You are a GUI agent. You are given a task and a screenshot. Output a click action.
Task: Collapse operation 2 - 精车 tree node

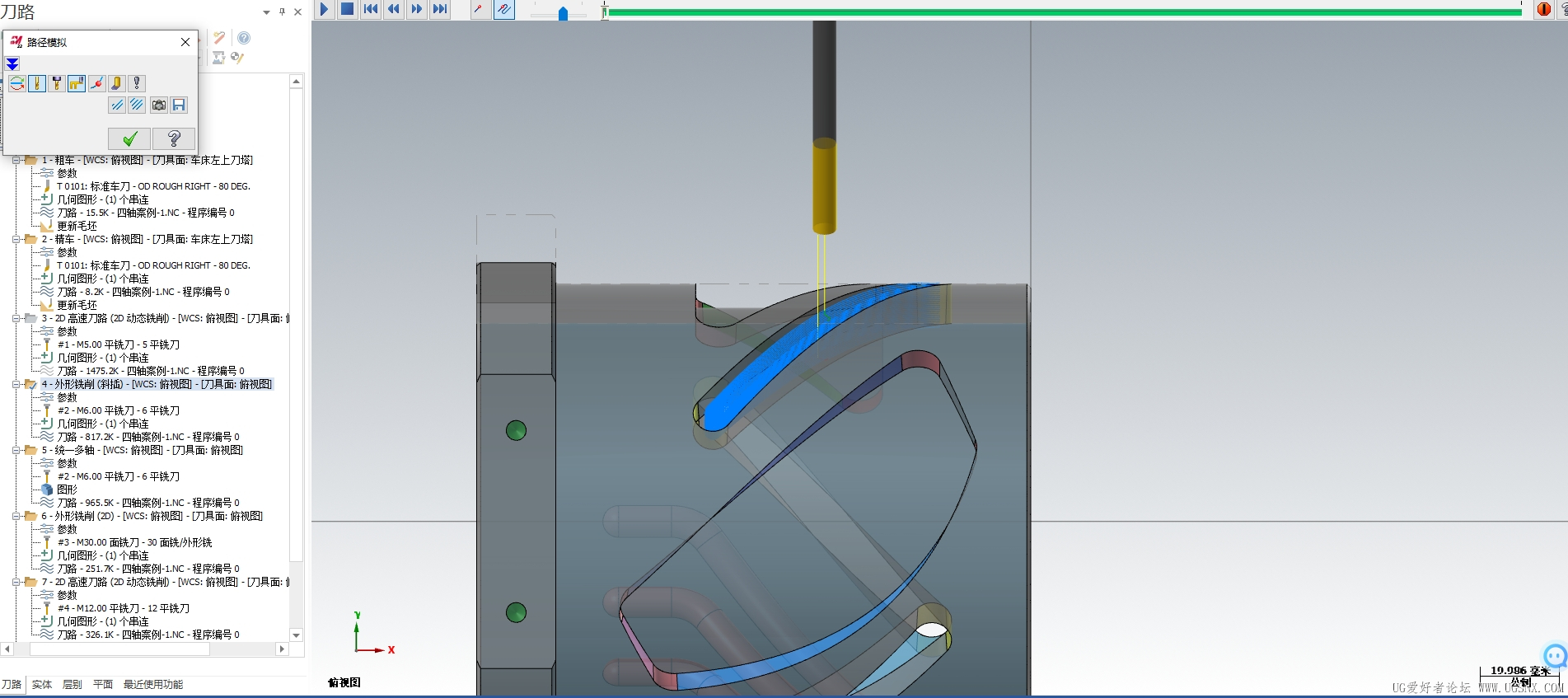[x=16, y=239]
